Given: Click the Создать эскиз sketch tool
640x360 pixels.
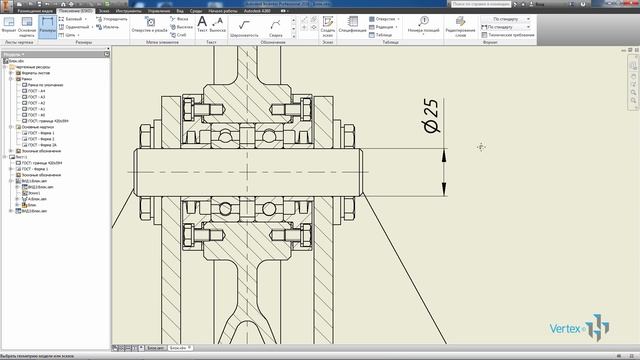Looking at the screenshot, I should pos(328,27).
